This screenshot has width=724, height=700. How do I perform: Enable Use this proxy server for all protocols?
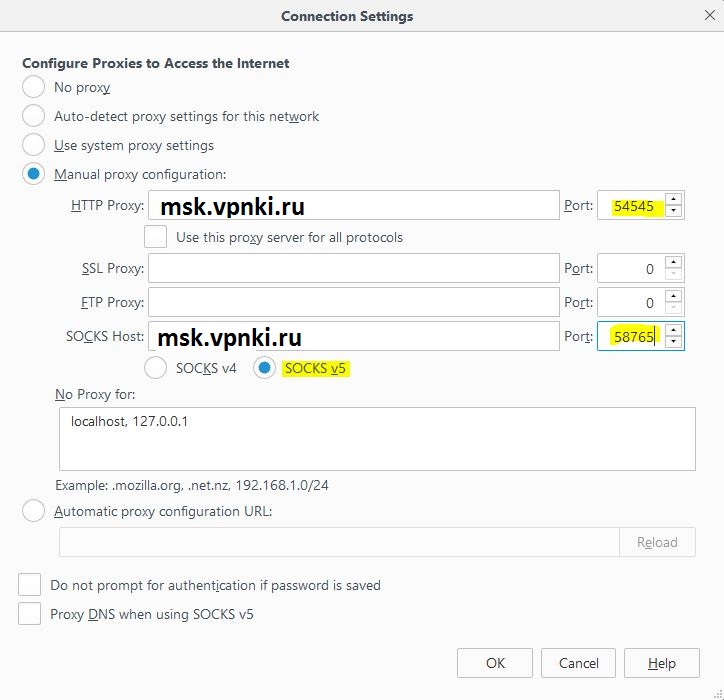point(155,237)
